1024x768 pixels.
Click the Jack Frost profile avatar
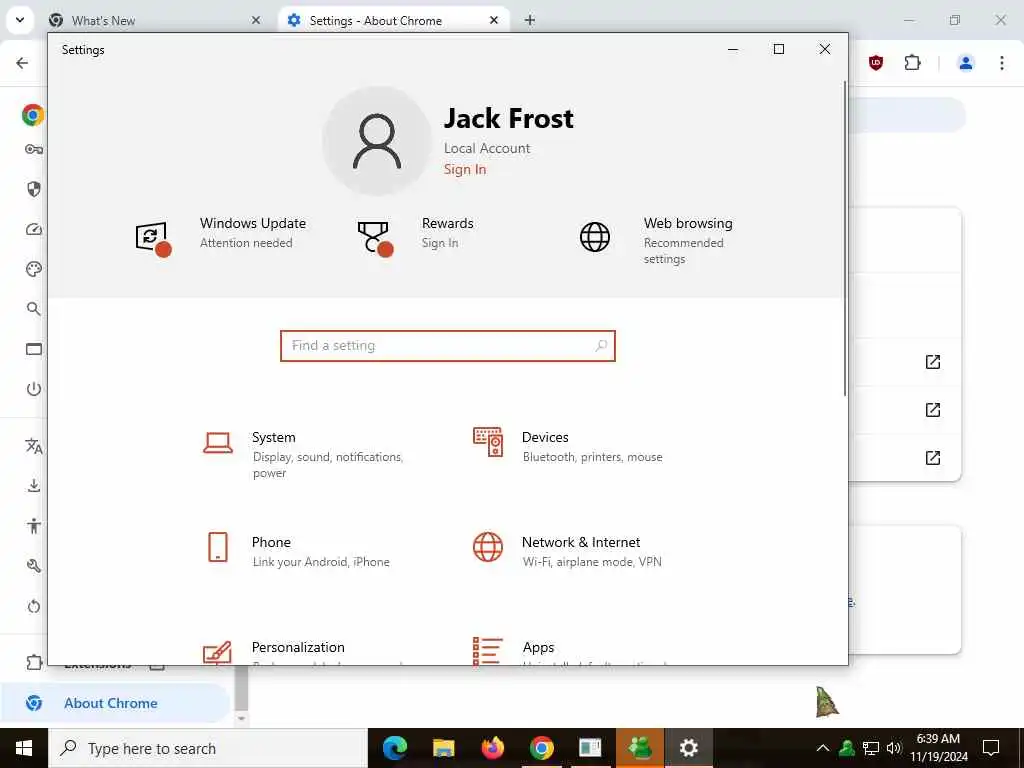pos(377,141)
